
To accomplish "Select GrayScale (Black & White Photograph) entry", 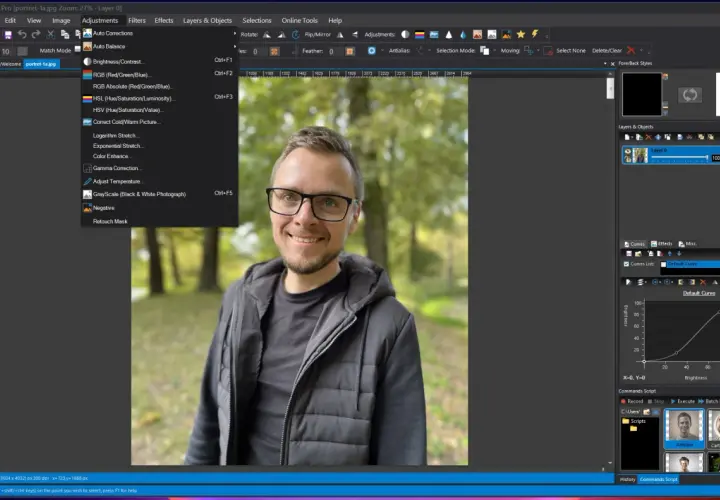I will [159, 194].
